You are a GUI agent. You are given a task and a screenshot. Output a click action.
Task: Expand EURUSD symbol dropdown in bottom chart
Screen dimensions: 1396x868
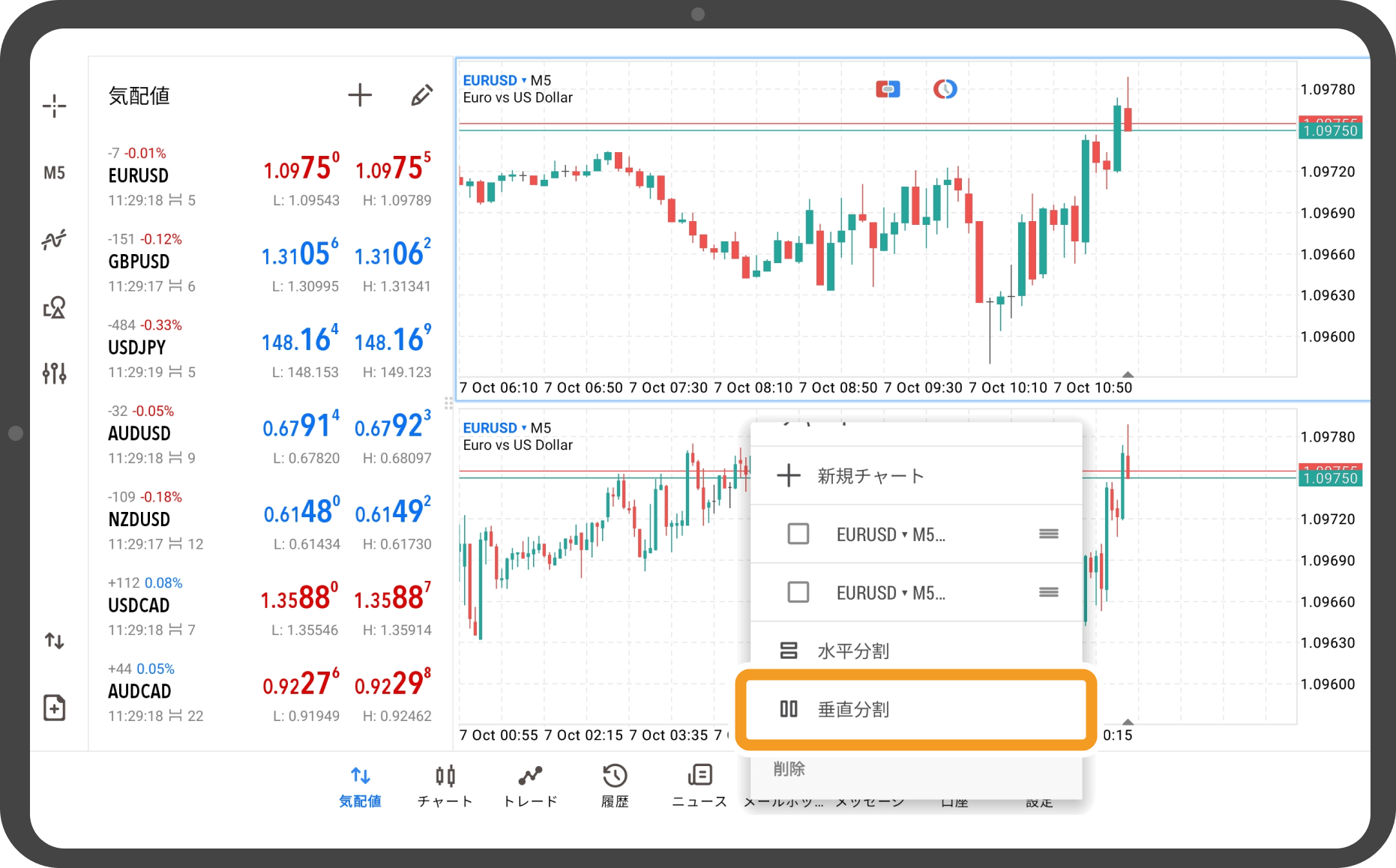tap(495, 428)
